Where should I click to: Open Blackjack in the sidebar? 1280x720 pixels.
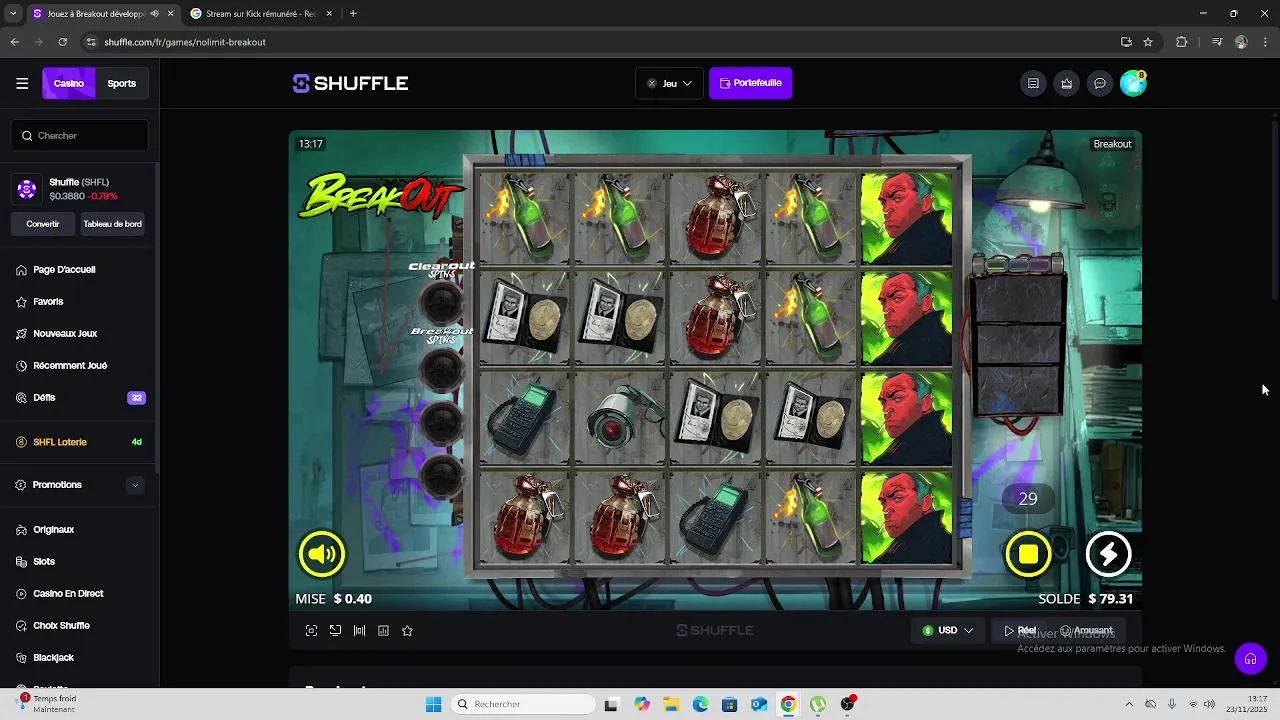(x=53, y=658)
